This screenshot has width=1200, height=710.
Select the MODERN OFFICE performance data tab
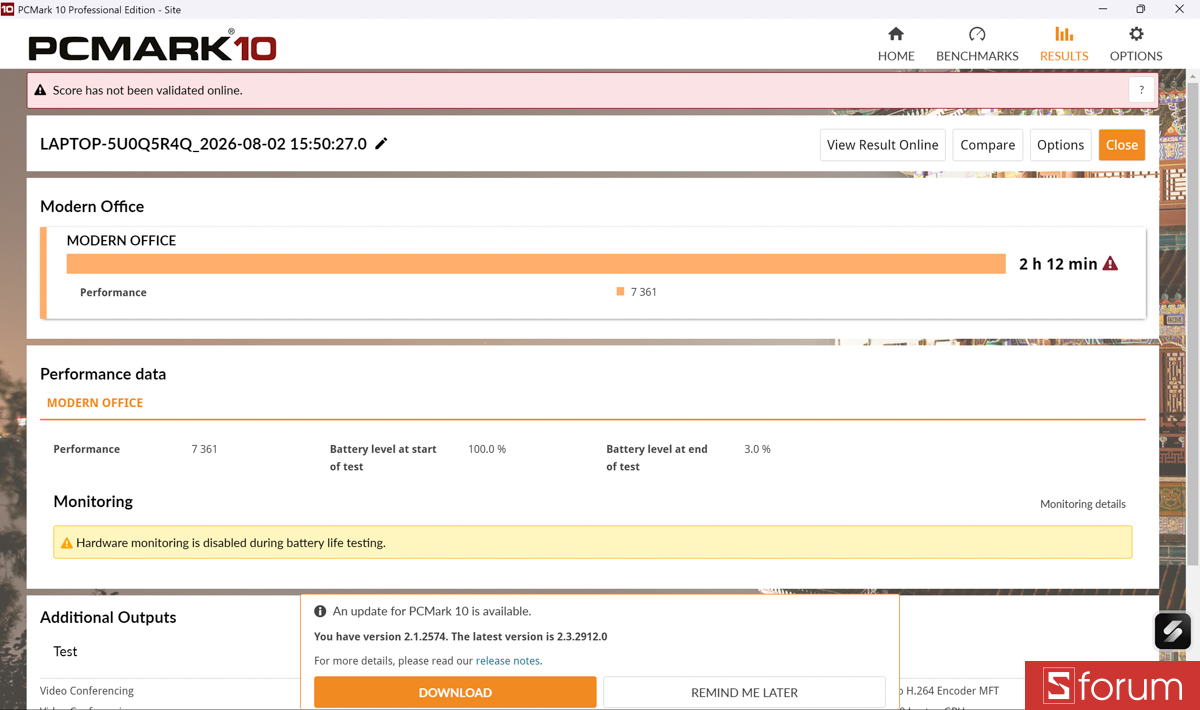coord(95,403)
